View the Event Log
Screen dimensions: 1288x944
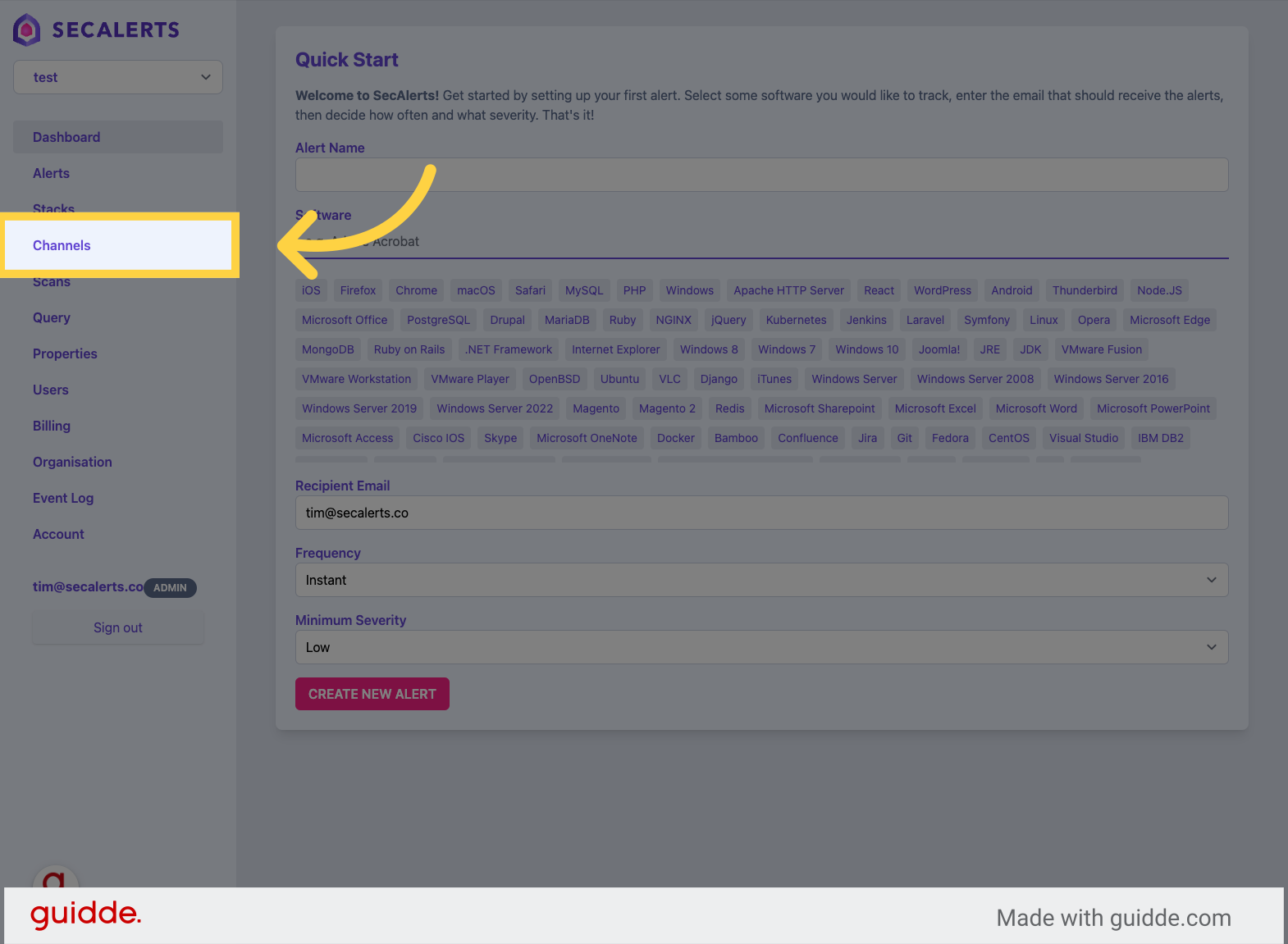coord(63,498)
